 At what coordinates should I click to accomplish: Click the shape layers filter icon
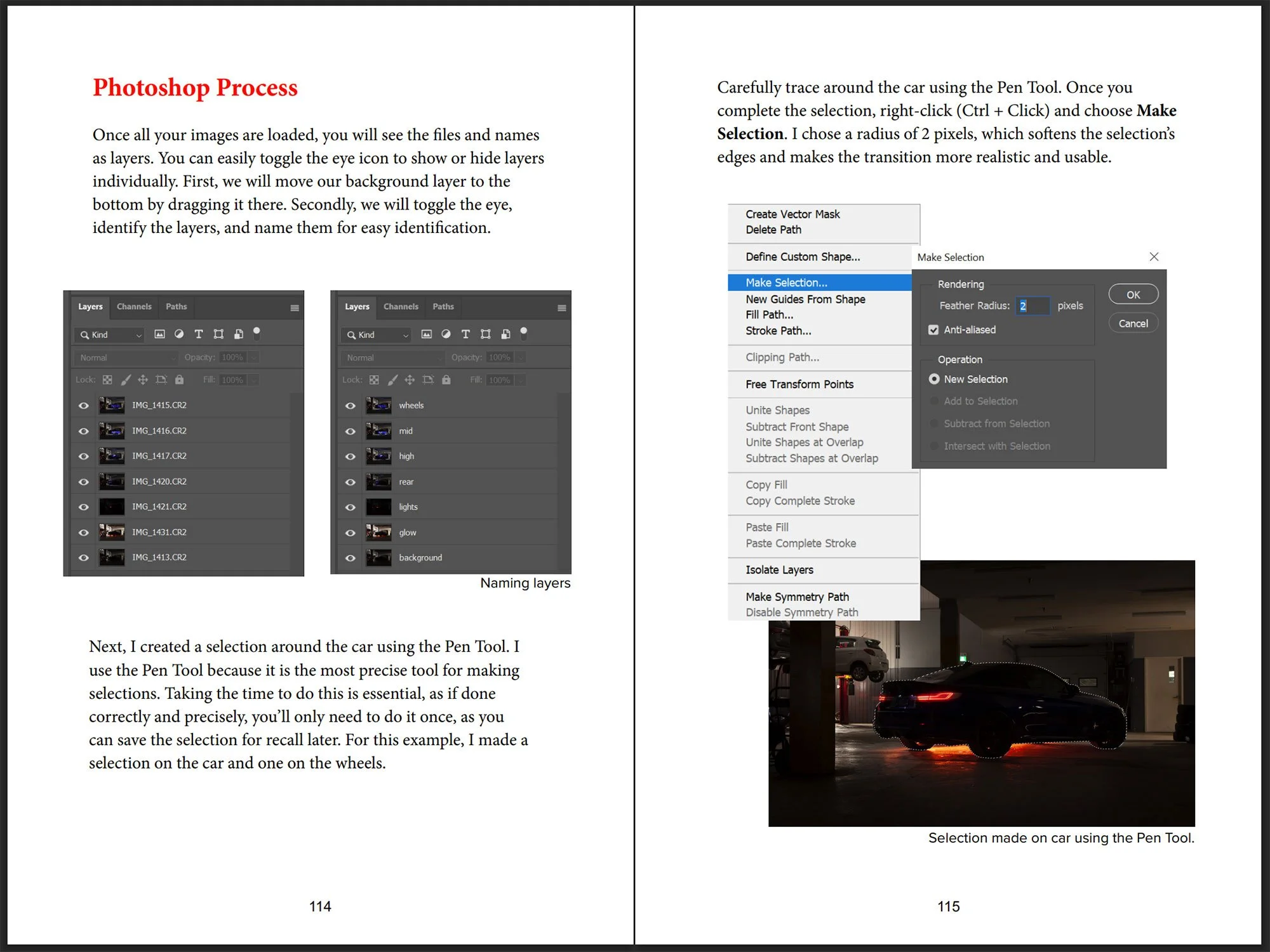(219, 334)
